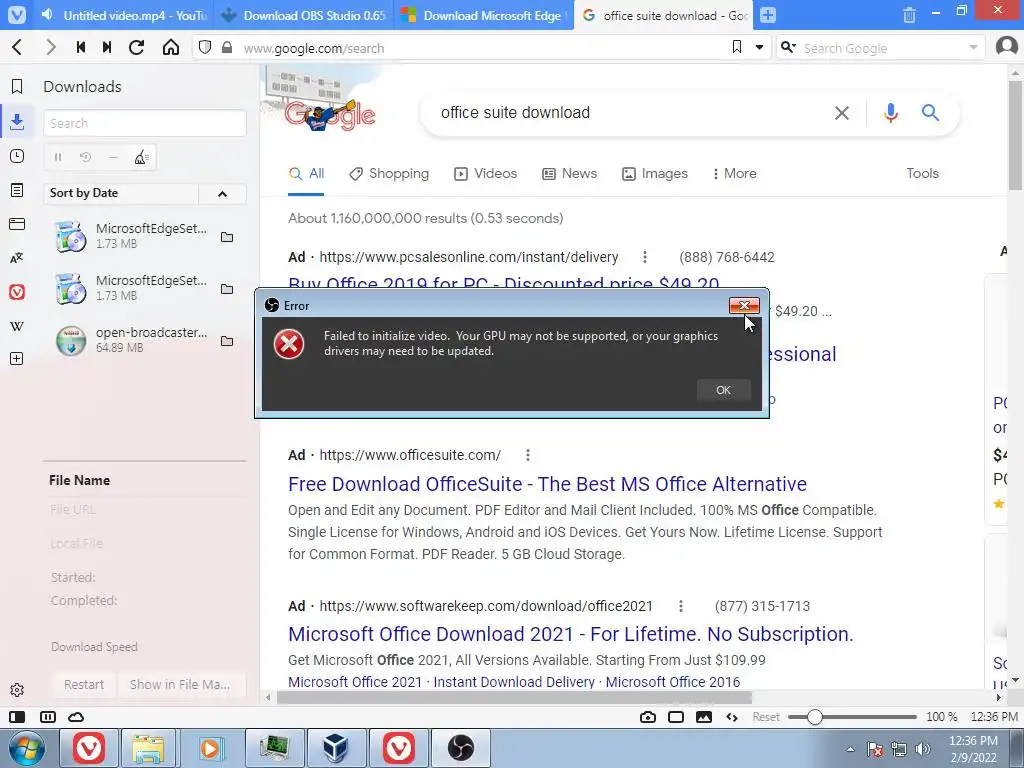Image resolution: width=1024 pixels, height=768 pixels.
Task: Open the Translate panel
Action: (17, 258)
